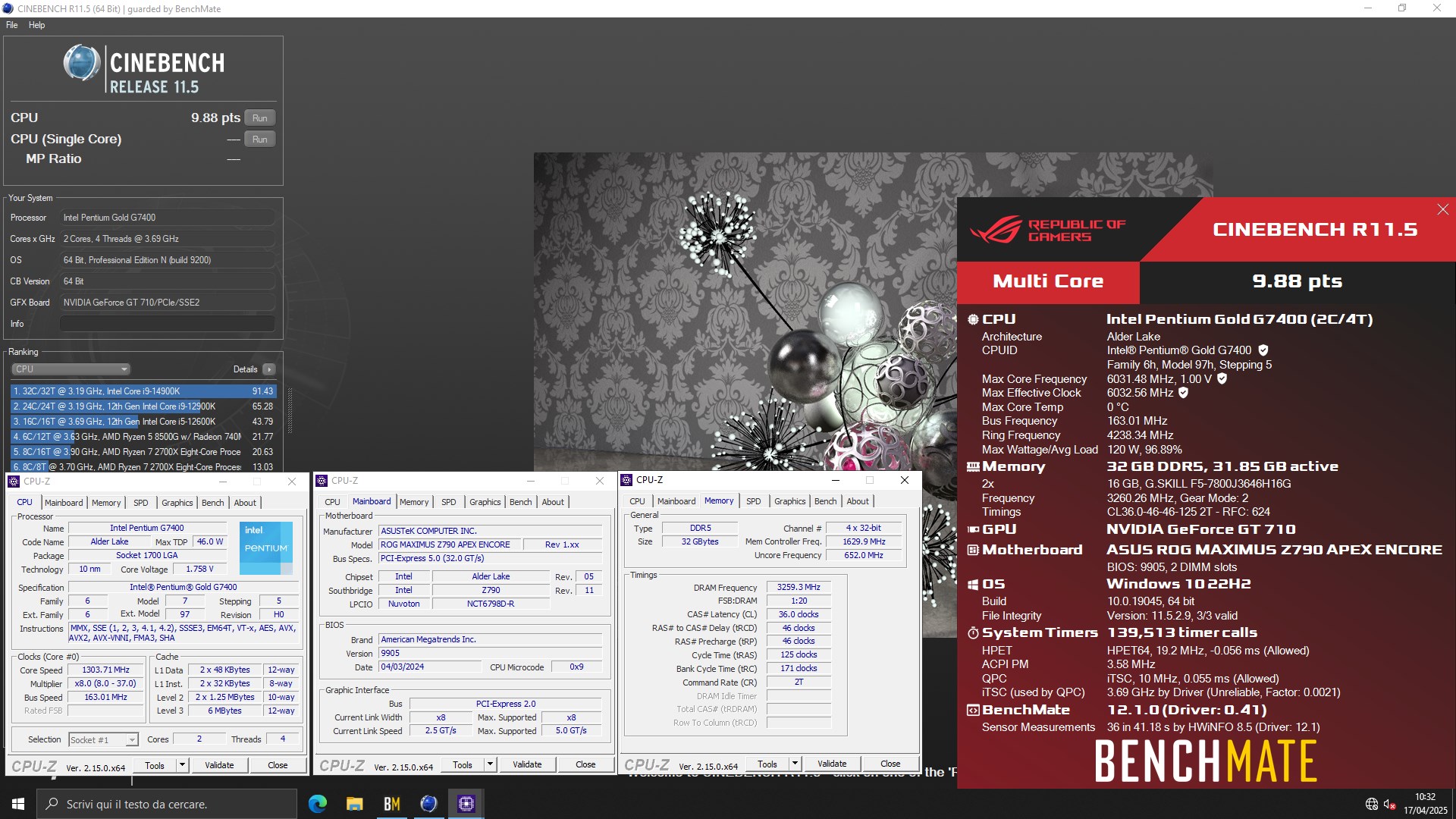Screen dimensions: 1456x819
Task: Click Close button in CPU-Z Mainboard window
Action: pos(585,764)
